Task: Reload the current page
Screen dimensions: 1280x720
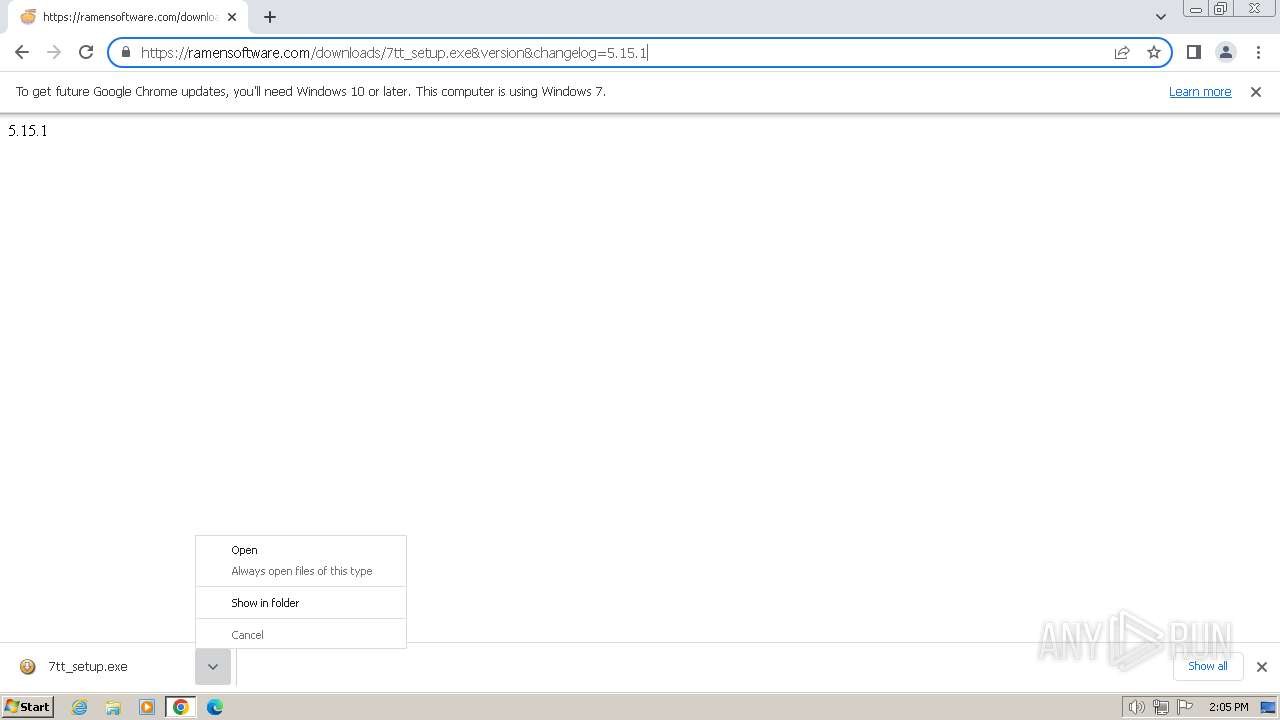Action: pyautogui.click(x=86, y=52)
